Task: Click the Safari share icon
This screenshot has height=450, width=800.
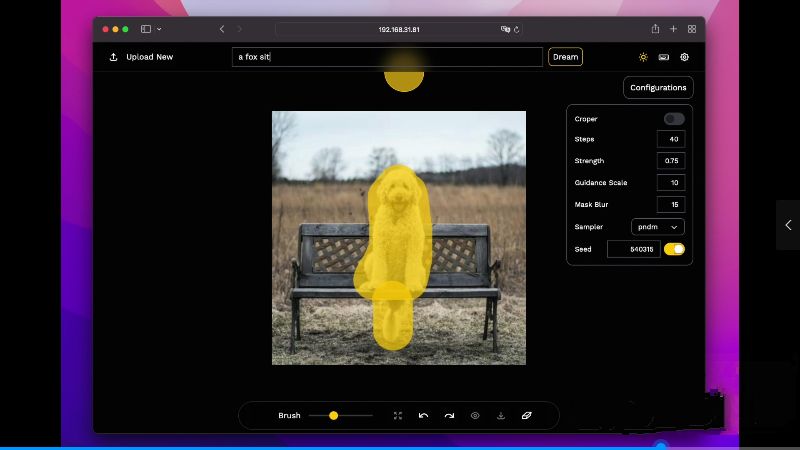Action: pyautogui.click(x=655, y=29)
